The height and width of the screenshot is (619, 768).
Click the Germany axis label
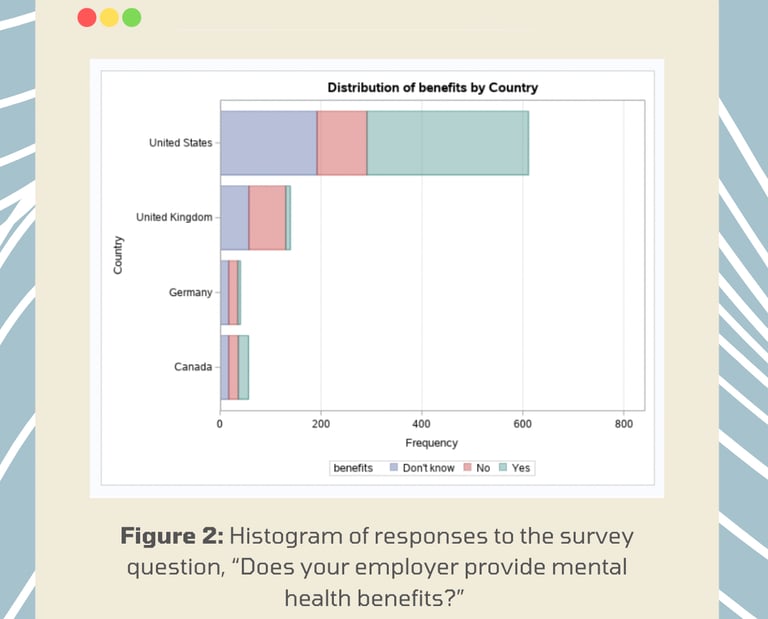click(x=190, y=293)
